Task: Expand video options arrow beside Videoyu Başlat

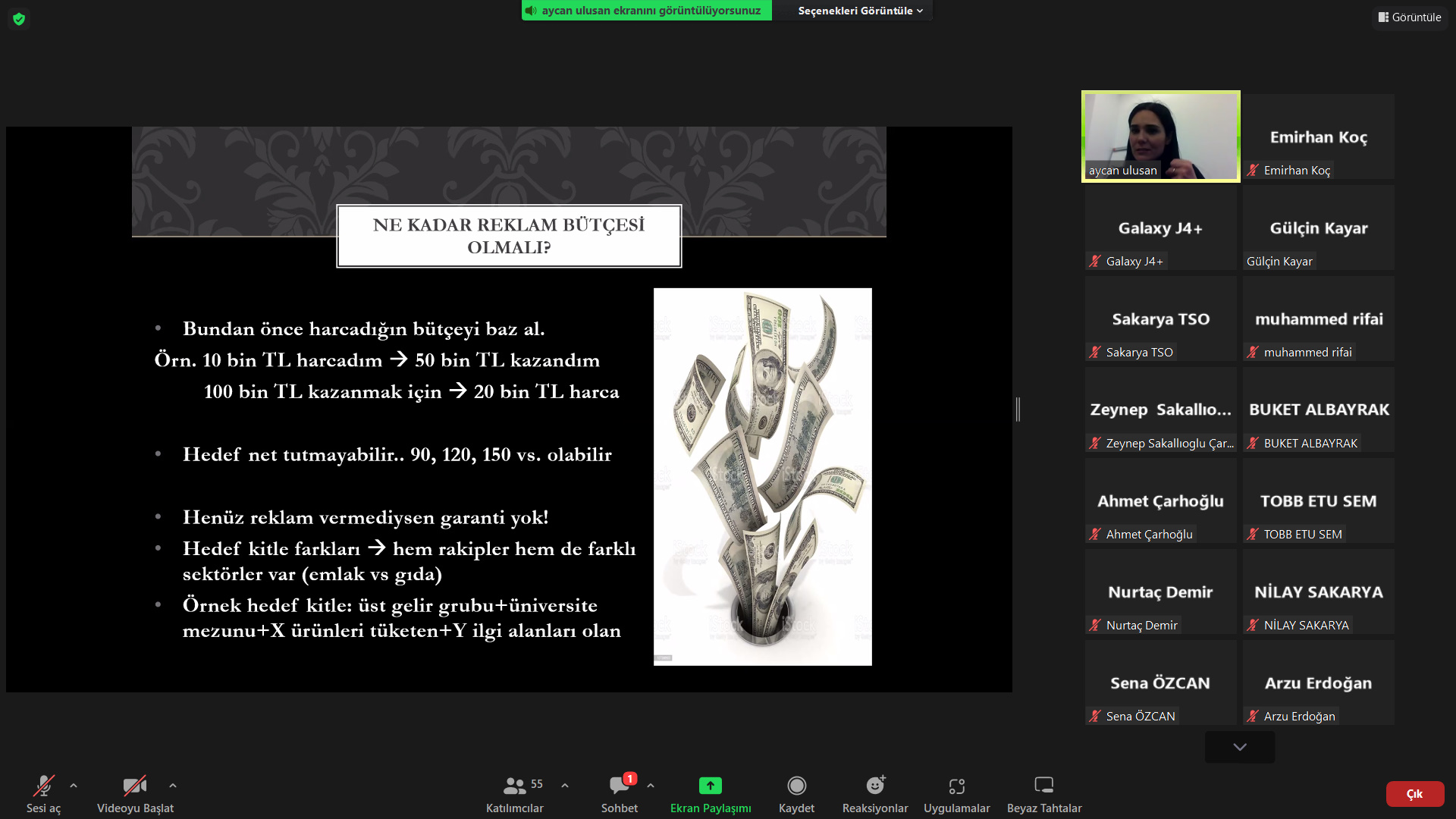Action: click(173, 786)
